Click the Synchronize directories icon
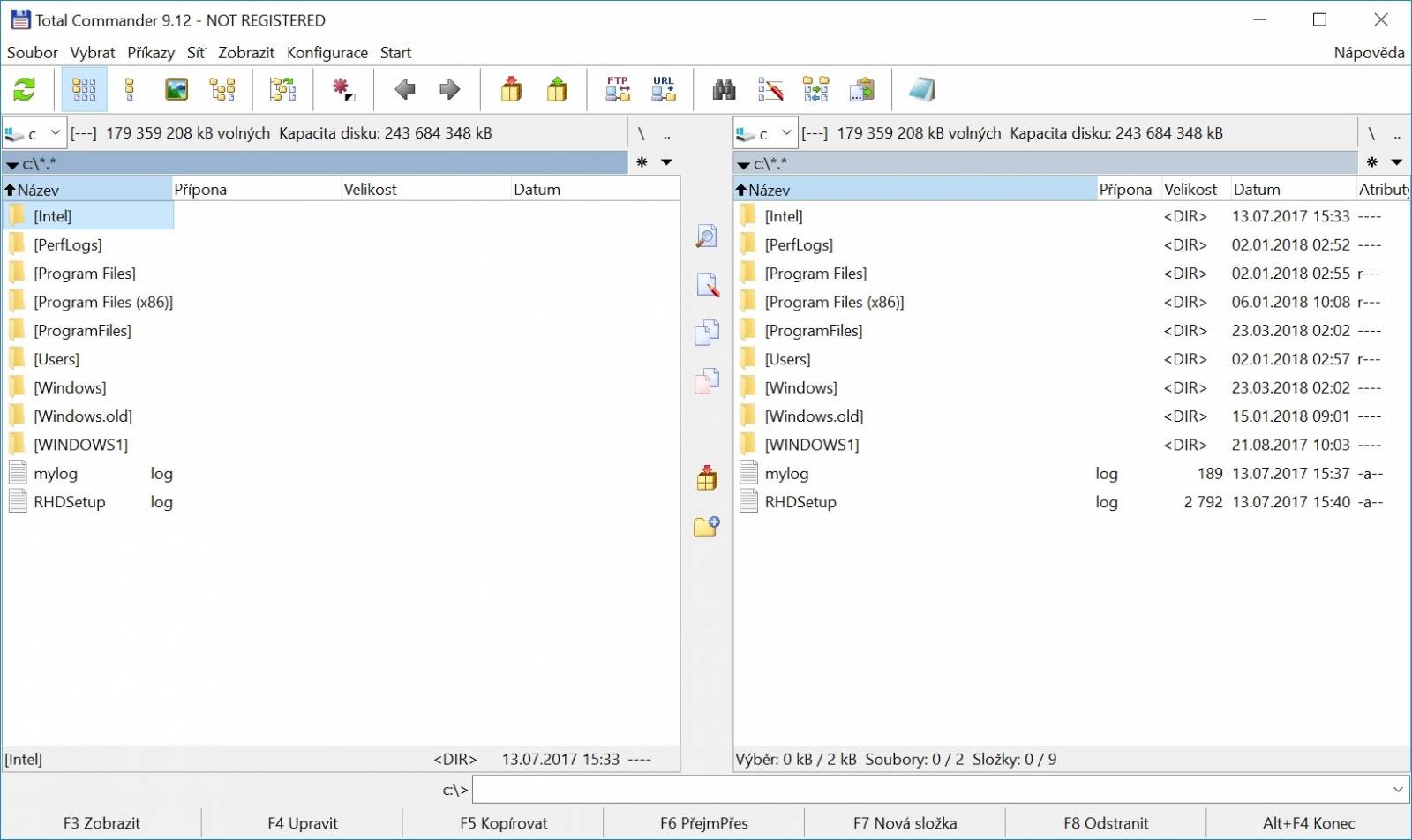The image size is (1412, 840). click(x=816, y=89)
